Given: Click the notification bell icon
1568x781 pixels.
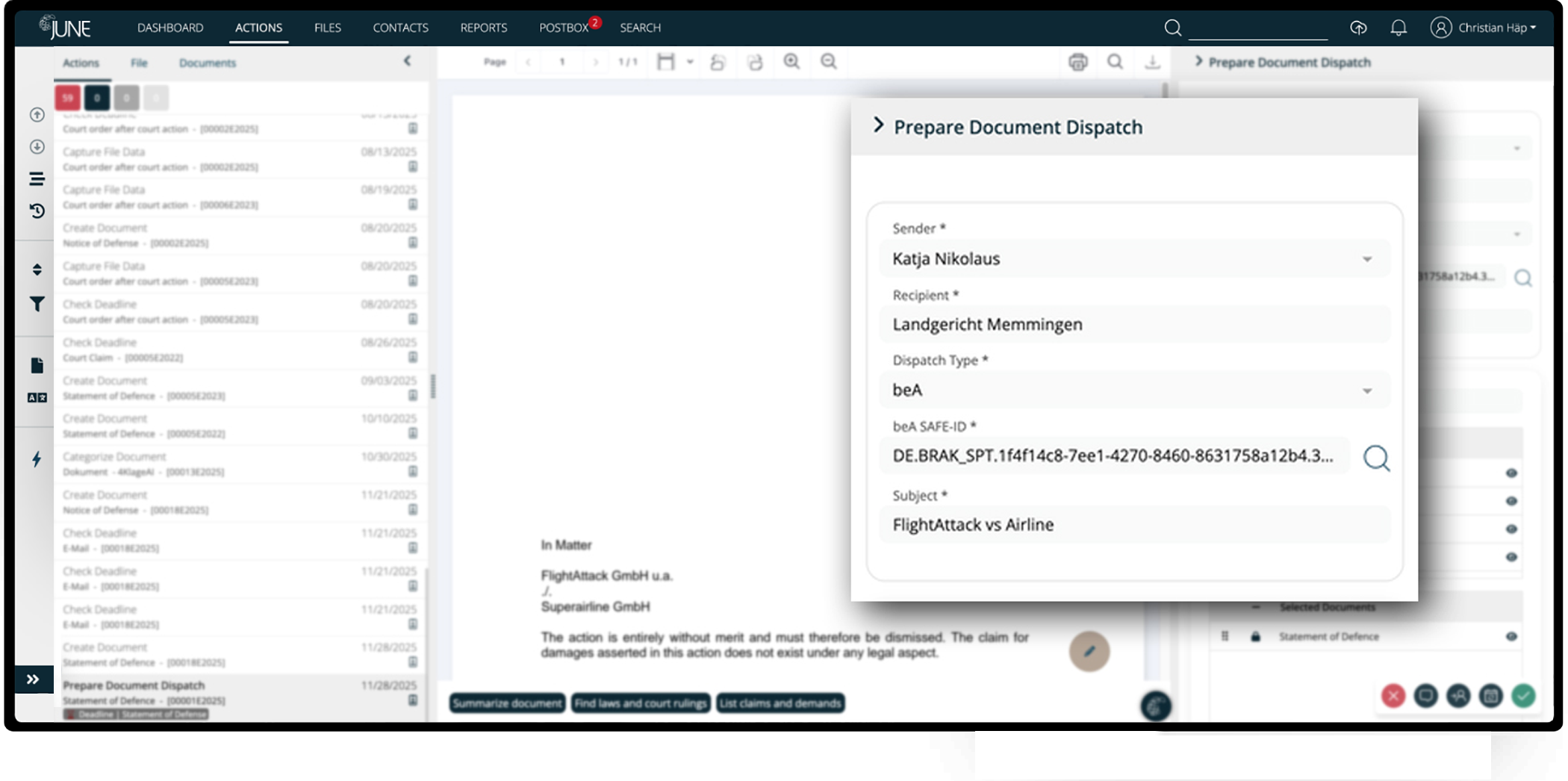Looking at the screenshot, I should 1398,28.
